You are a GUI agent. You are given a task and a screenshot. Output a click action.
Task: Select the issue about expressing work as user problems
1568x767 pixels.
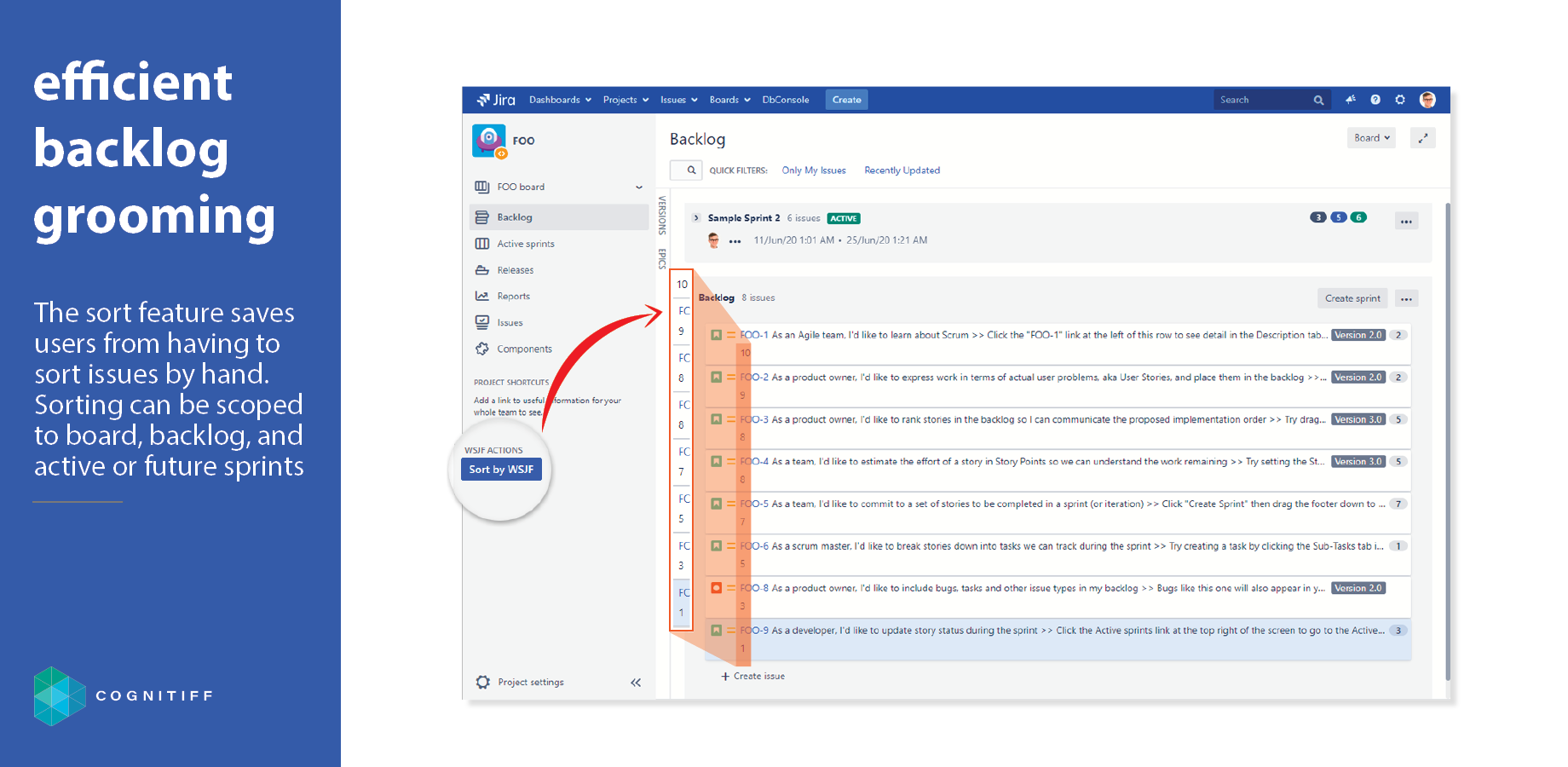[x=1058, y=386]
